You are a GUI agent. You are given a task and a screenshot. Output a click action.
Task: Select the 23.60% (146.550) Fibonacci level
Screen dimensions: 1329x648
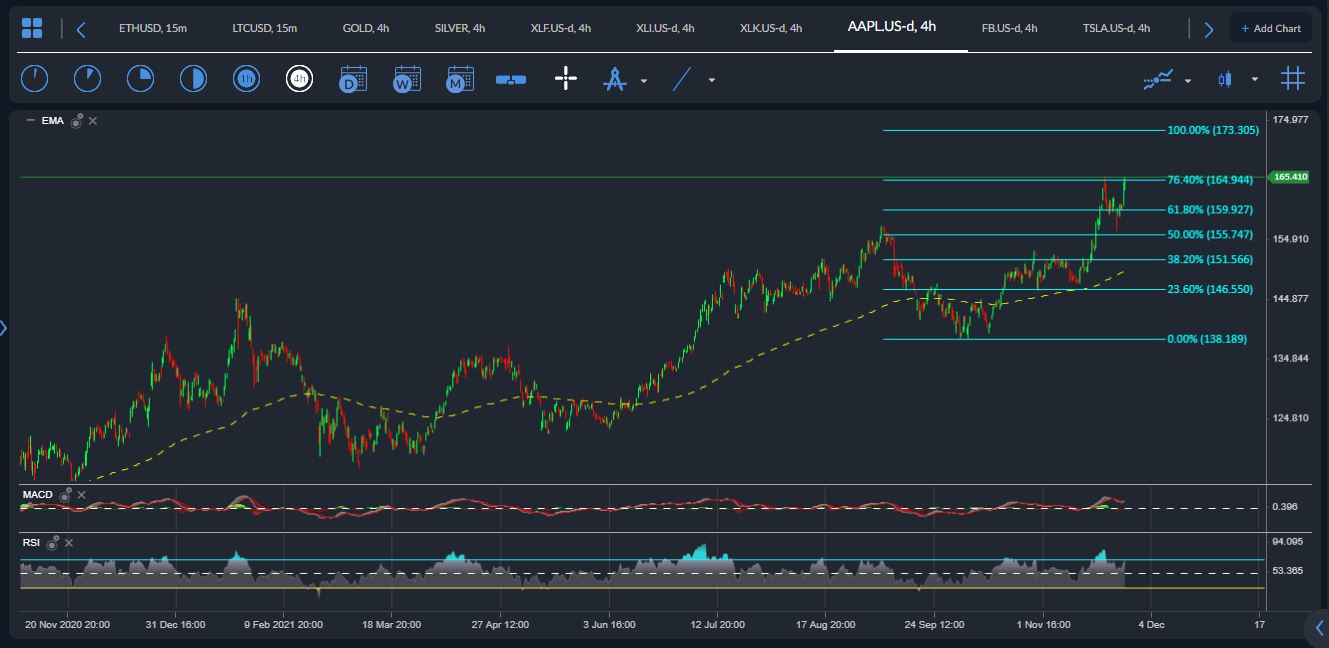point(1210,289)
